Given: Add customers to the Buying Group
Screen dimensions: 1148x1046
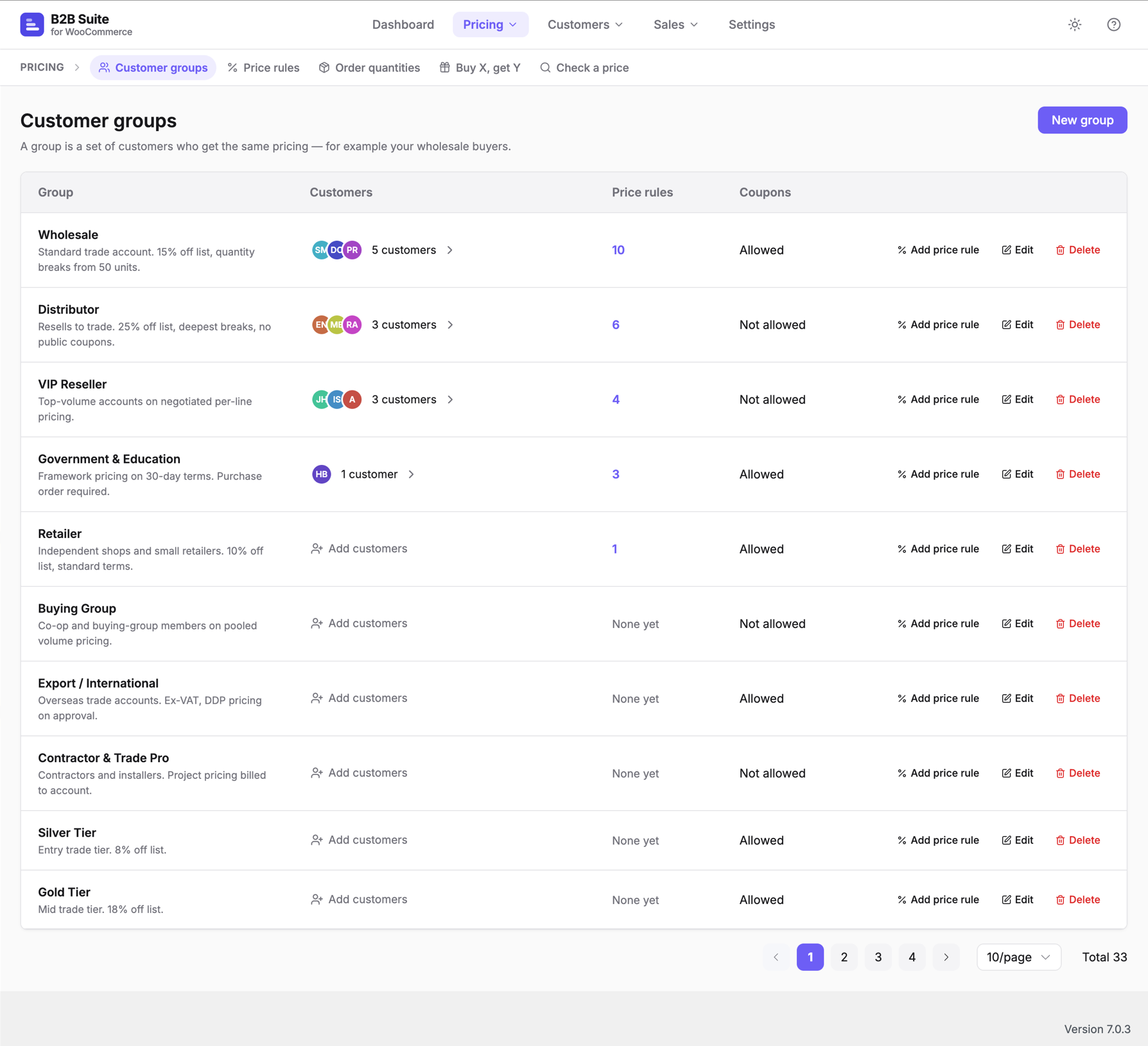Looking at the screenshot, I should point(359,623).
